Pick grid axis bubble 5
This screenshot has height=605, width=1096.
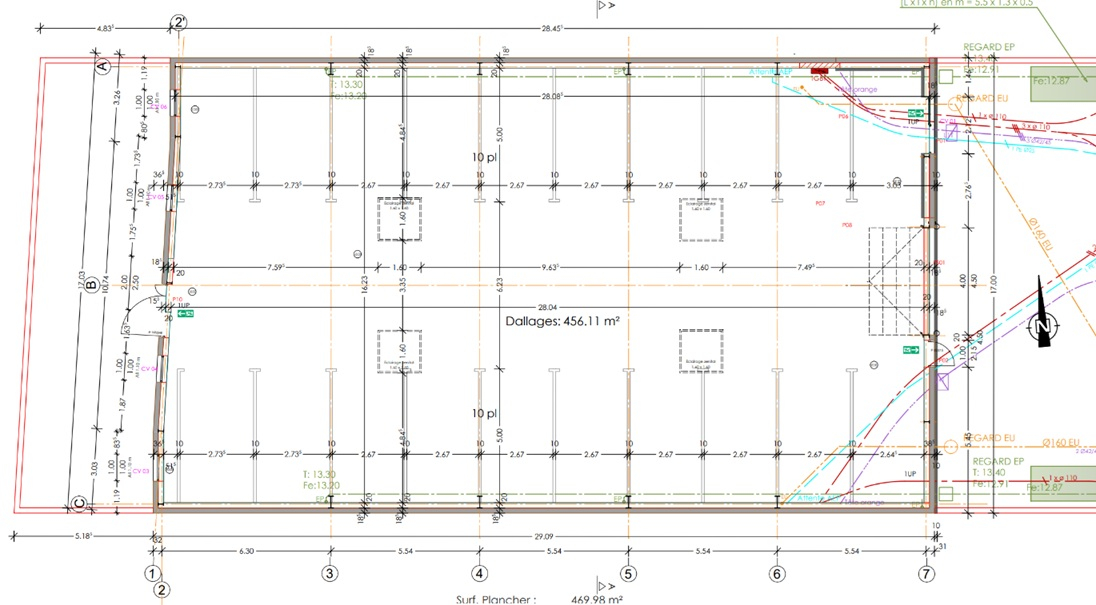pos(628,574)
